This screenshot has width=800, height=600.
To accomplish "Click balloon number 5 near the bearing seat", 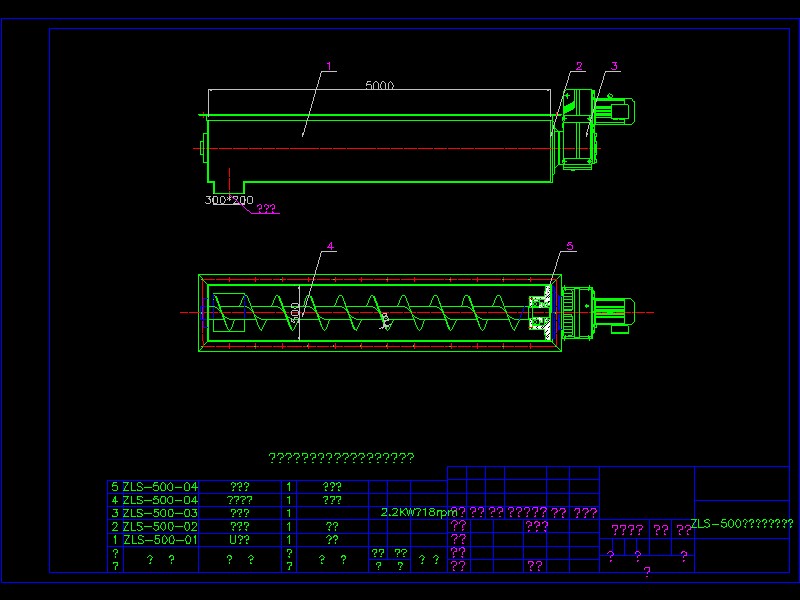I will pos(570,246).
